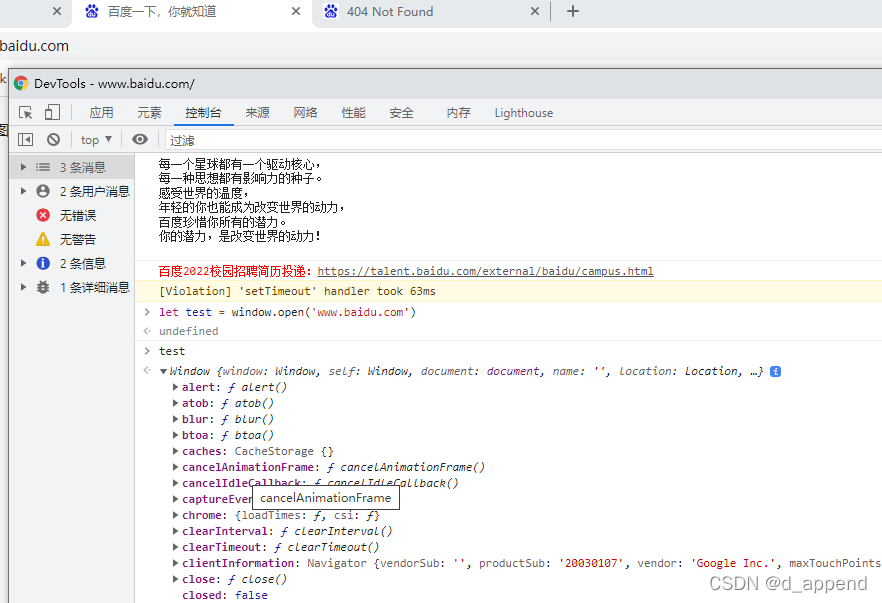Collapse the Window object tree
882x603 pixels.
point(163,371)
